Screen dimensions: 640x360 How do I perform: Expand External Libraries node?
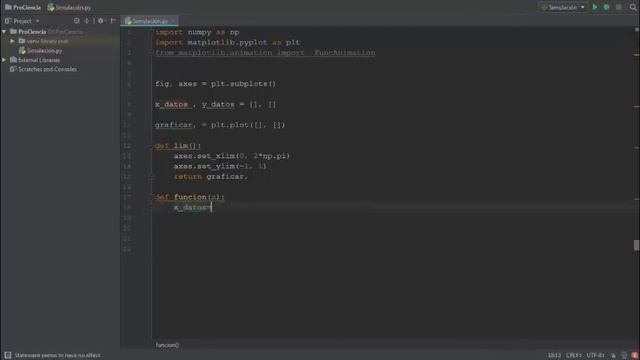(4, 60)
